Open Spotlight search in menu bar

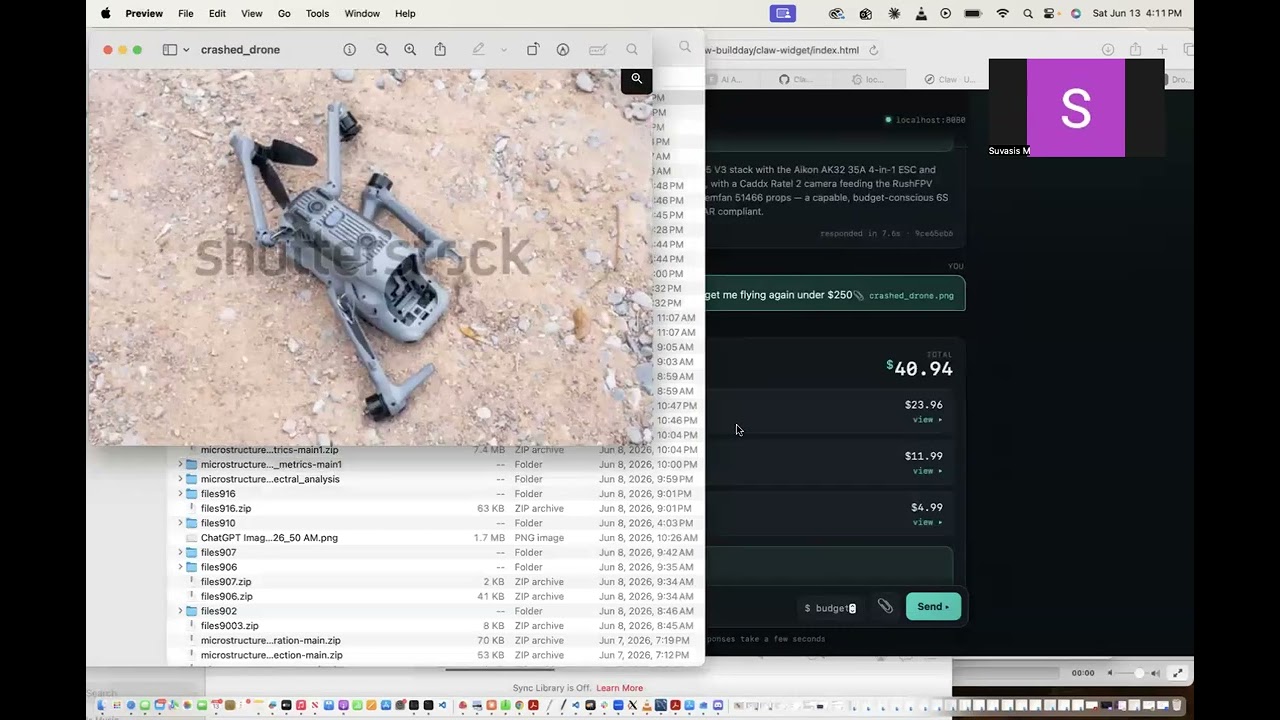[x=1028, y=13]
